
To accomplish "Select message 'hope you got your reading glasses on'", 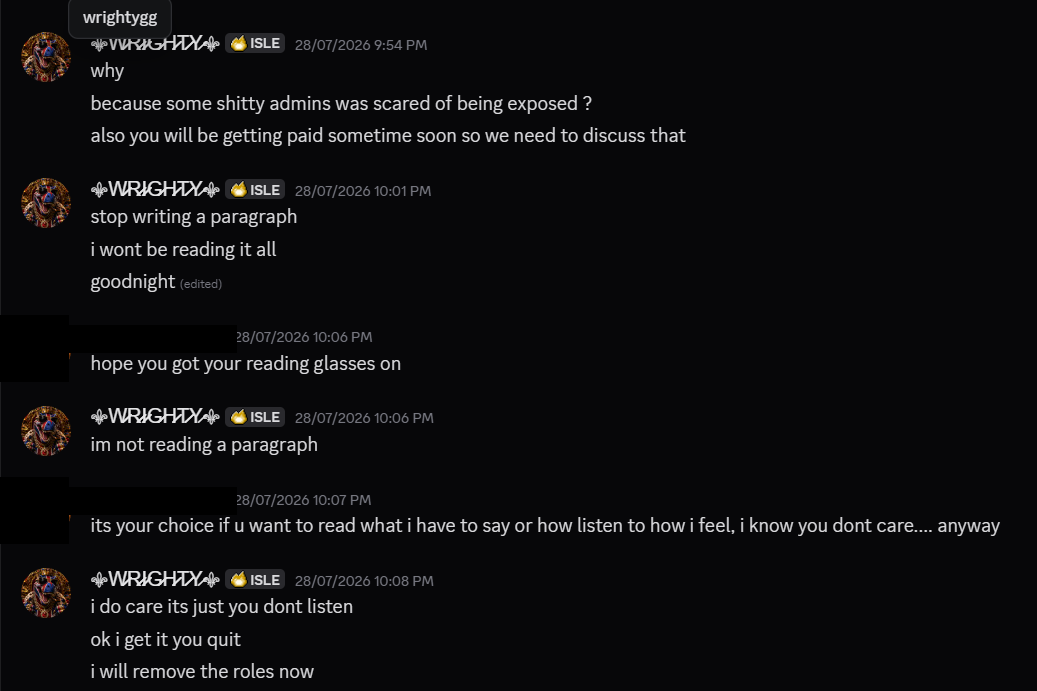I will (x=245, y=364).
